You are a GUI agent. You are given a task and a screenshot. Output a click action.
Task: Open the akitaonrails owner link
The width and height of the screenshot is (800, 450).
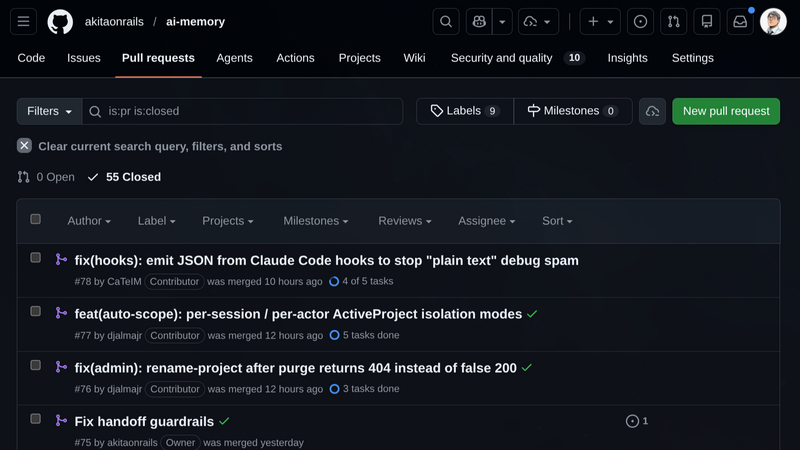tap(114, 22)
